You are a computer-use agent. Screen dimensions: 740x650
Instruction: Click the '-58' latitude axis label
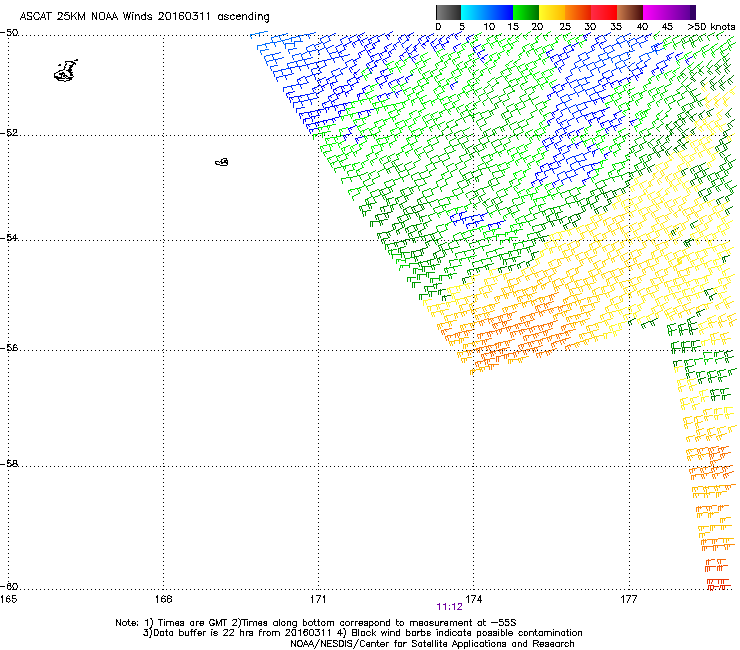tap(10, 464)
